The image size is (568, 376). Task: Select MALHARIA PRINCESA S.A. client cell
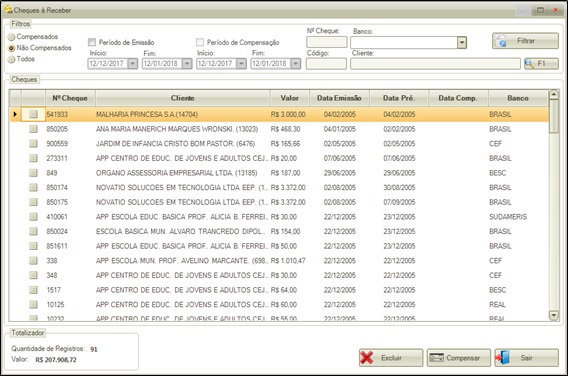[183, 114]
